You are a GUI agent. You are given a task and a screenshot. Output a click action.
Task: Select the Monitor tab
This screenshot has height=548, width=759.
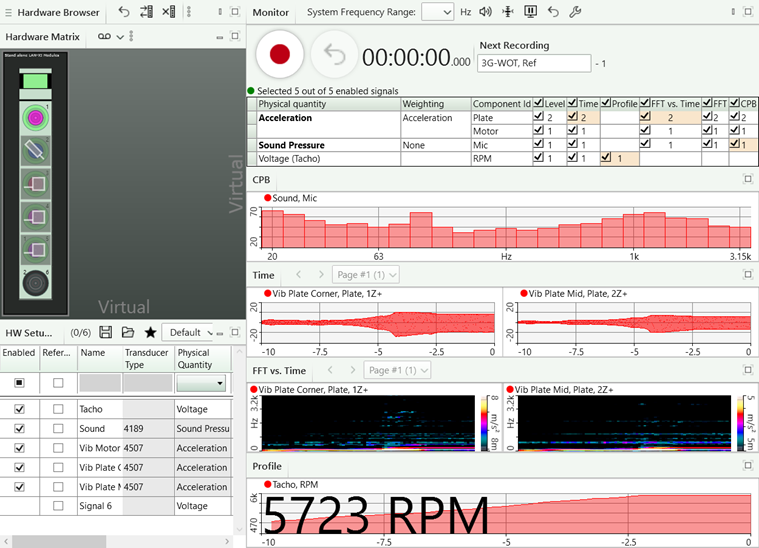pyautogui.click(x=270, y=12)
